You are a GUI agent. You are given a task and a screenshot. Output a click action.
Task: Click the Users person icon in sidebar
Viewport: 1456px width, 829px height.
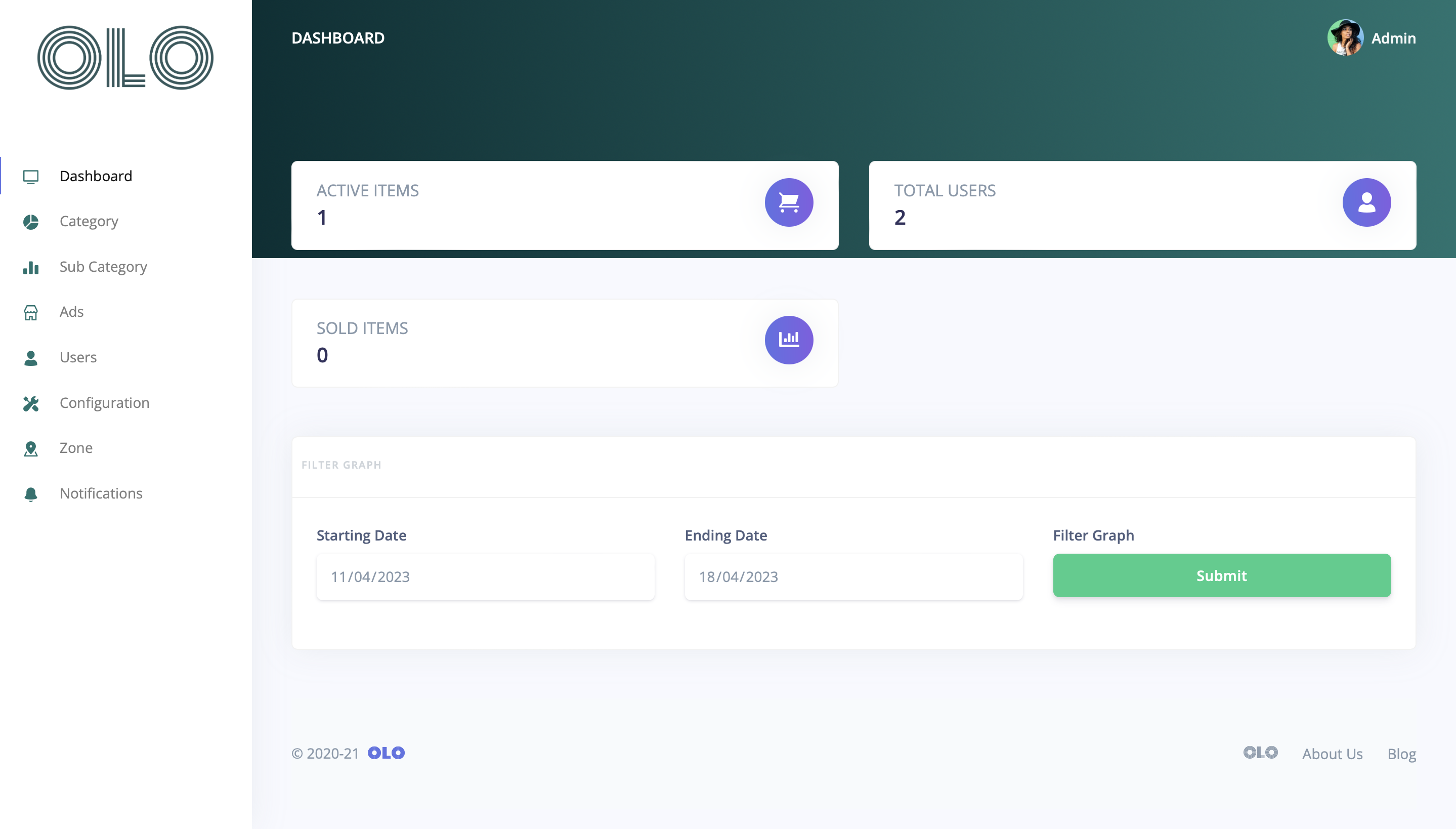31,357
